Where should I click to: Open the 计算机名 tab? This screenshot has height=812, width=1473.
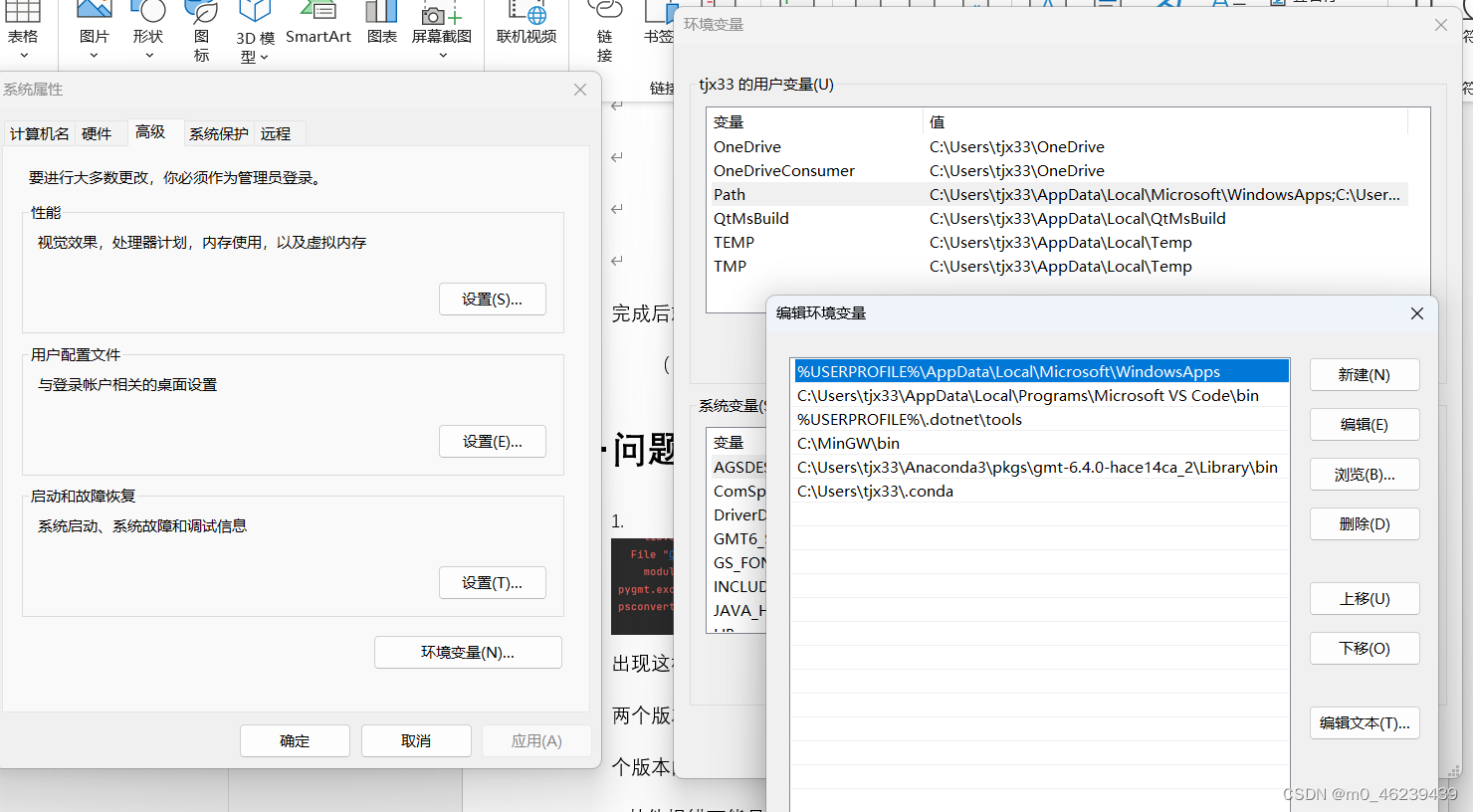[39, 133]
